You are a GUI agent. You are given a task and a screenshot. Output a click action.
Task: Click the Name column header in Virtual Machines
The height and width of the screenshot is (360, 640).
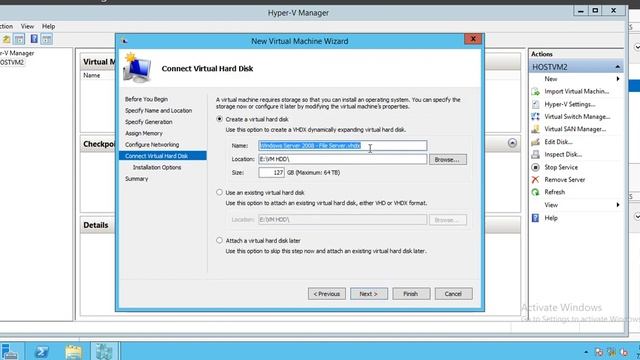[91, 76]
